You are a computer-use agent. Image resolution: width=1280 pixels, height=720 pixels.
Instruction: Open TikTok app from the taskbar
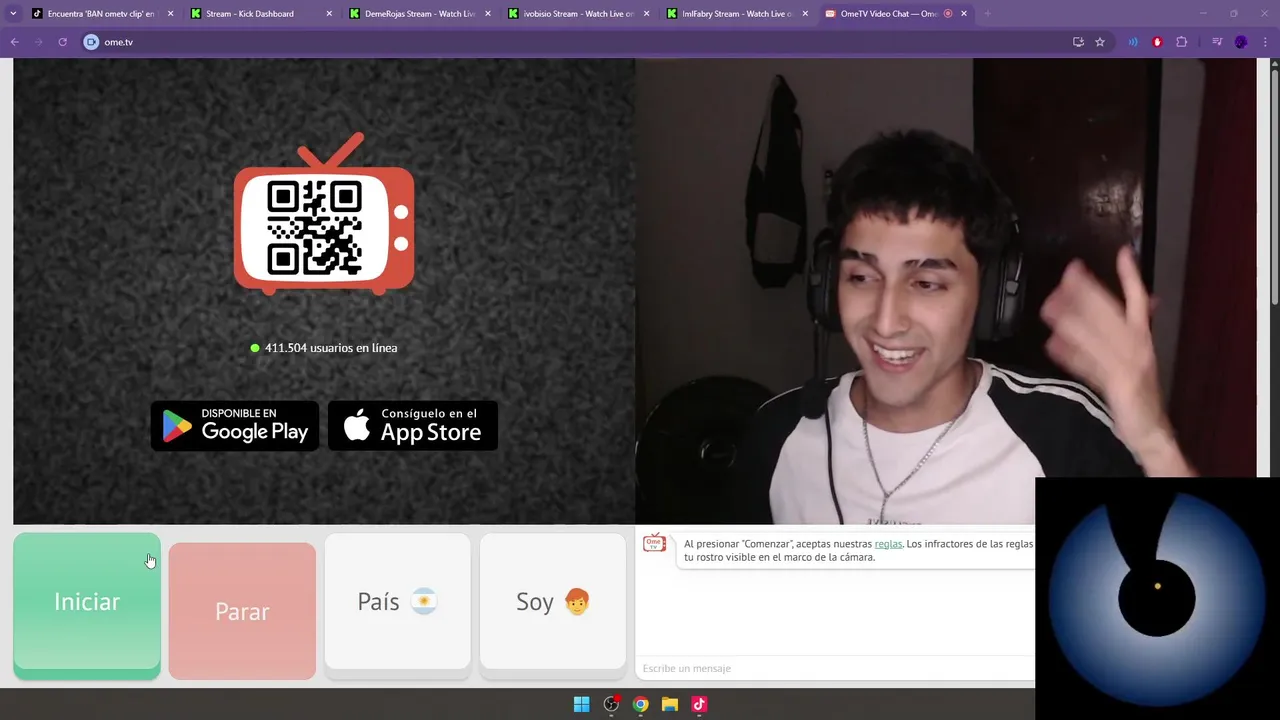(699, 704)
